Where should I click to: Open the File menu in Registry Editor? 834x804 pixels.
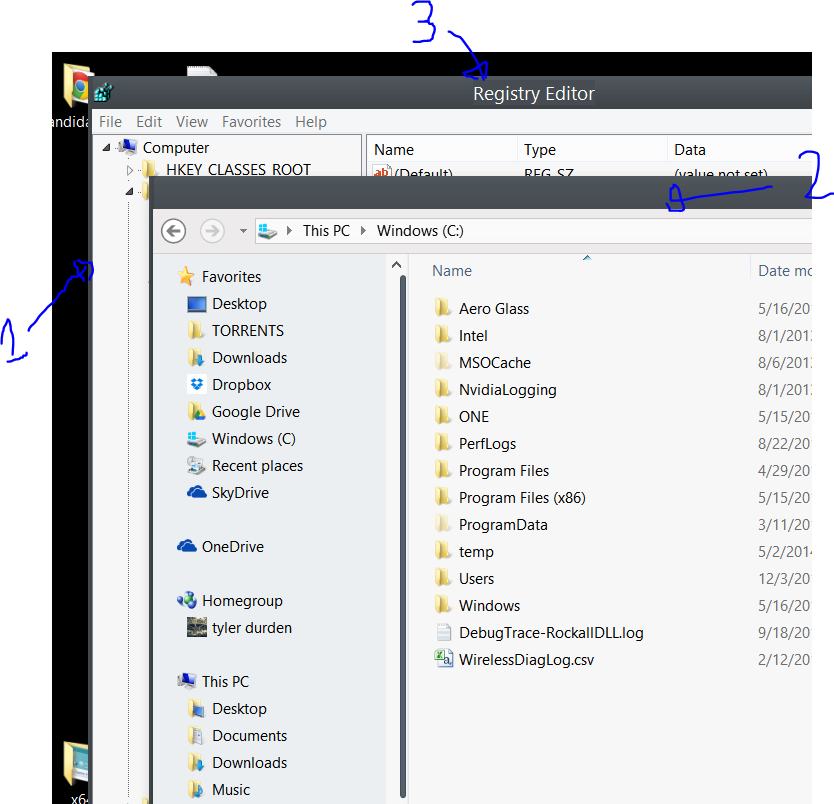111,122
